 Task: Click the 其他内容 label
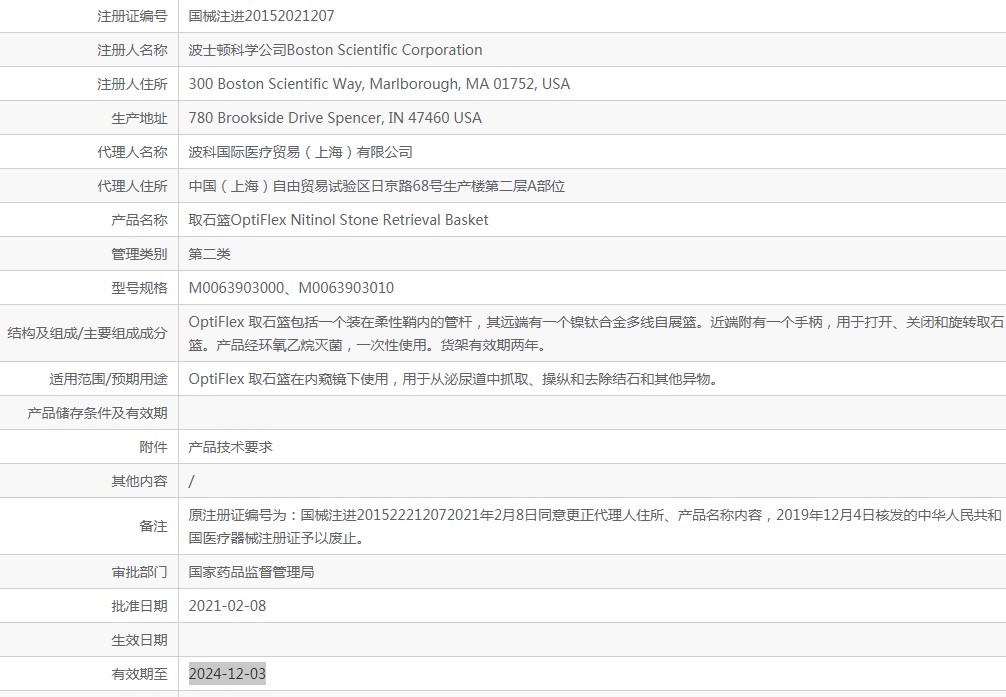[x=139, y=481]
